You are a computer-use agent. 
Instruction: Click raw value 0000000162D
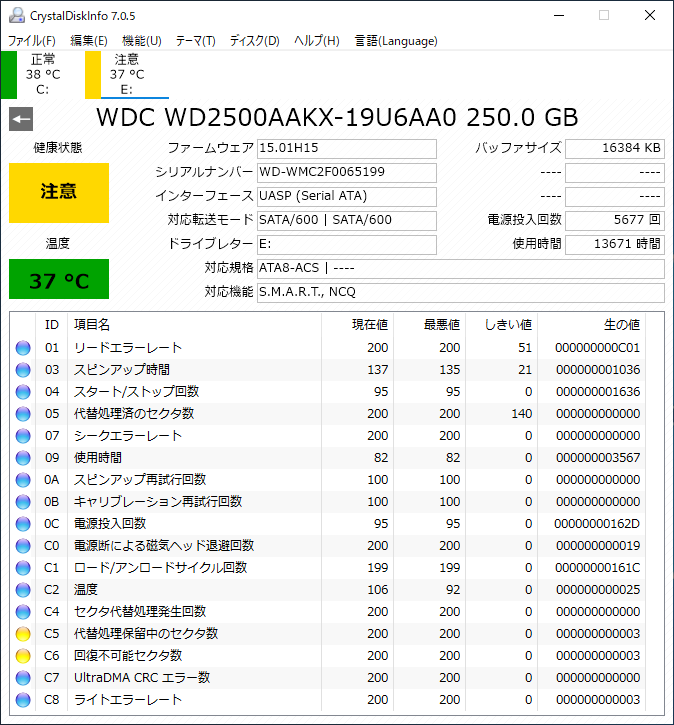(x=597, y=524)
